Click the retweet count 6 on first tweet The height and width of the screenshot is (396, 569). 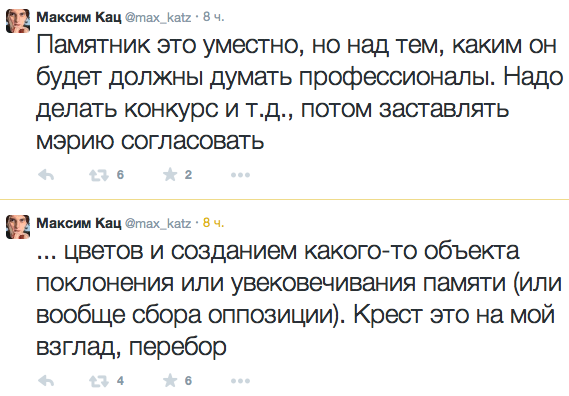pyautogui.click(x=120, y=175)
